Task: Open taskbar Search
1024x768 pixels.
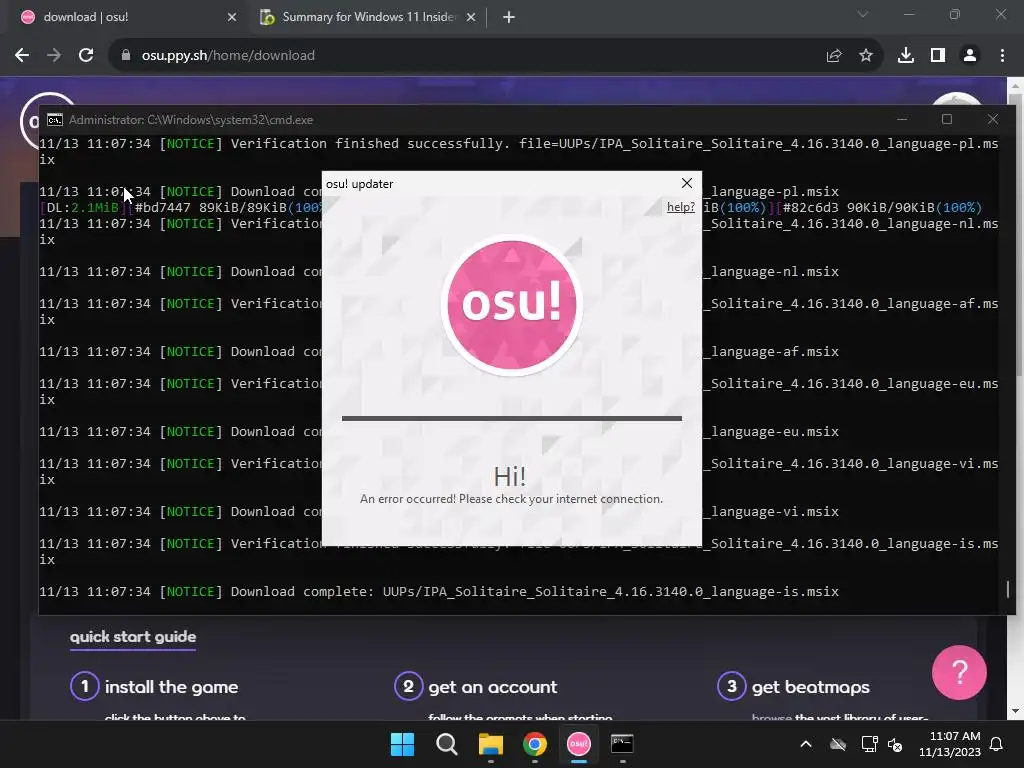Action: [447, 744]
